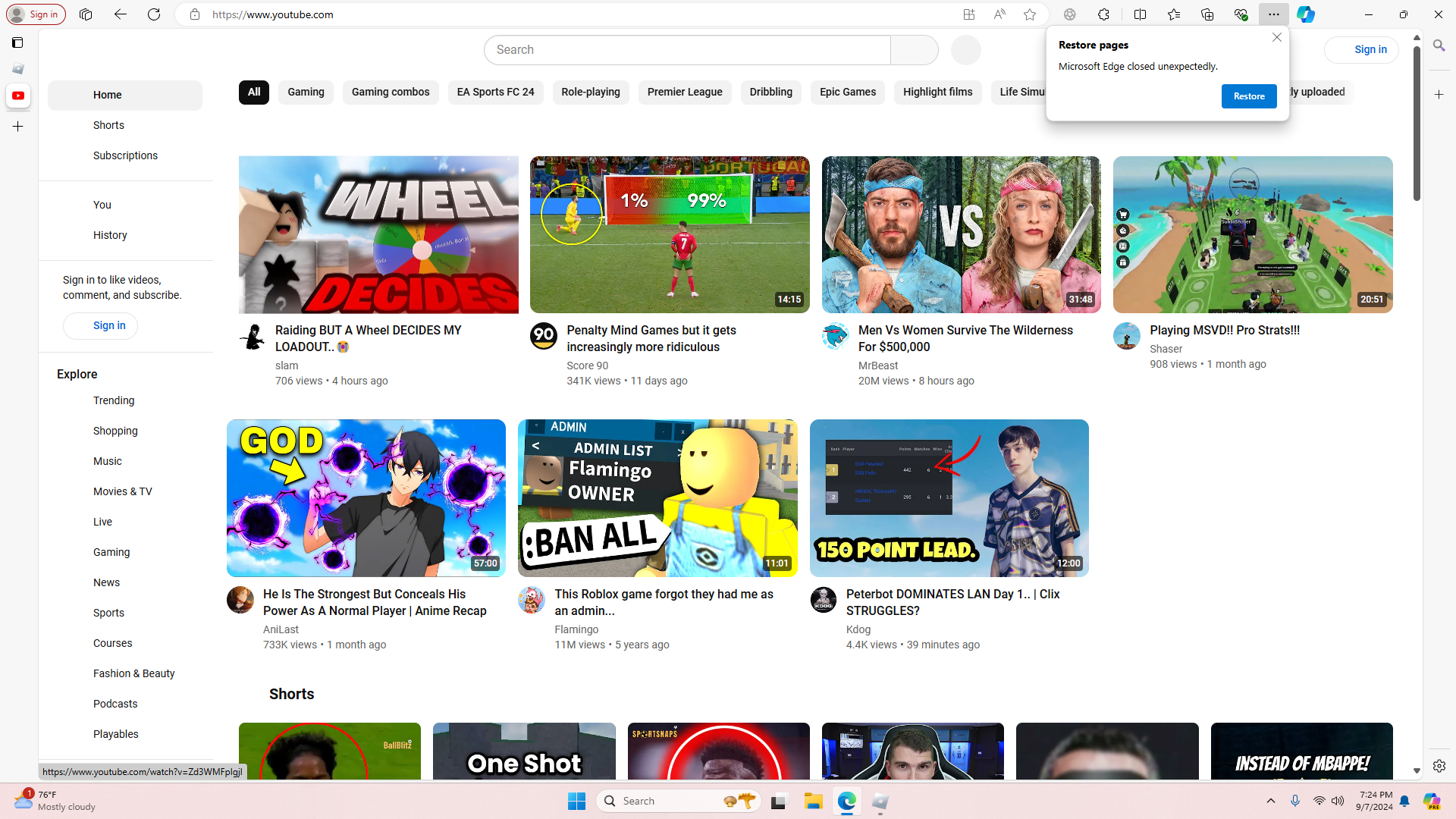Click the YouTube sidebar tab icon
Screen dimensions: 1456x819
click(18, 96)
